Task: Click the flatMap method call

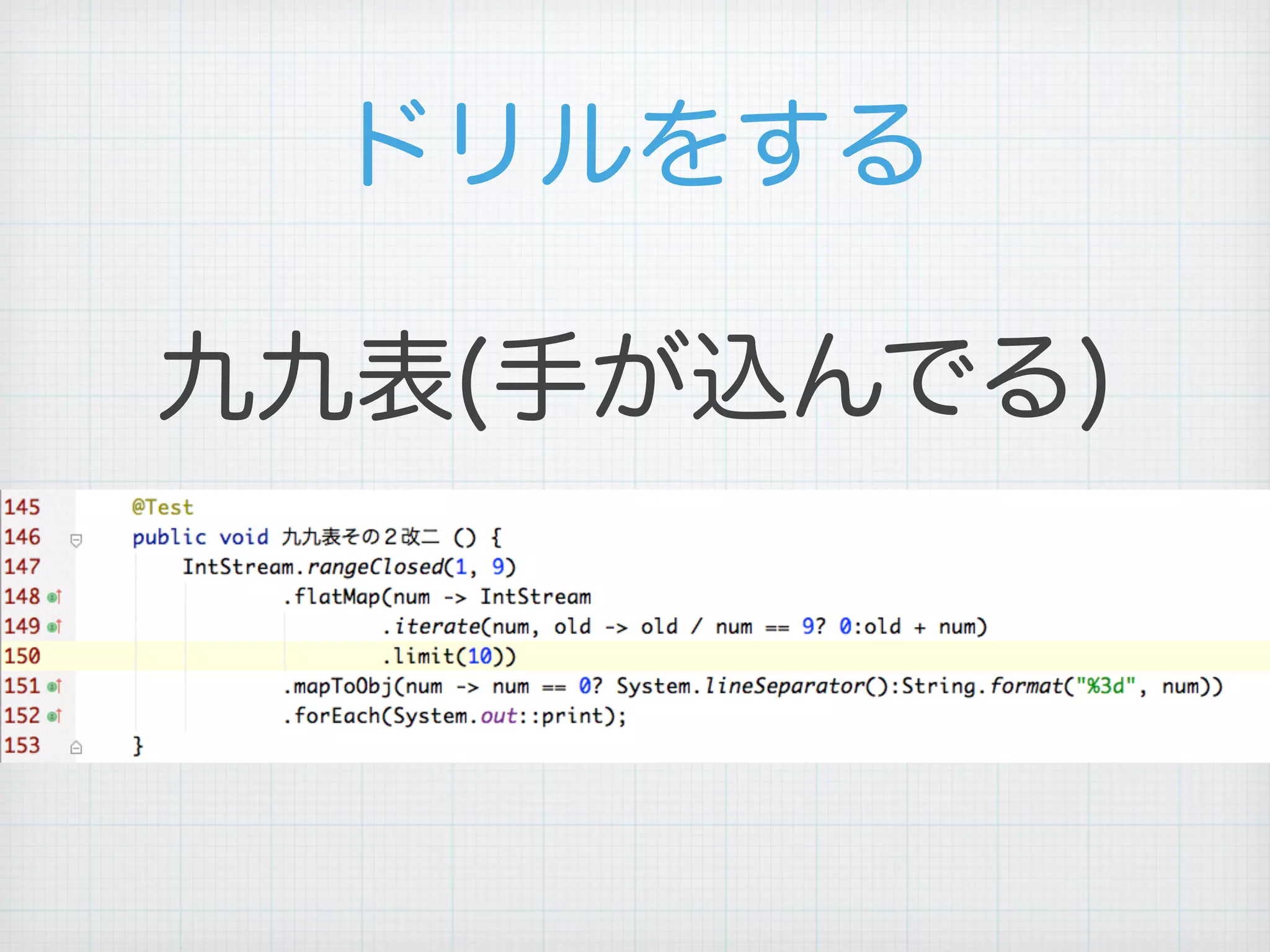Action: (337, 597)
